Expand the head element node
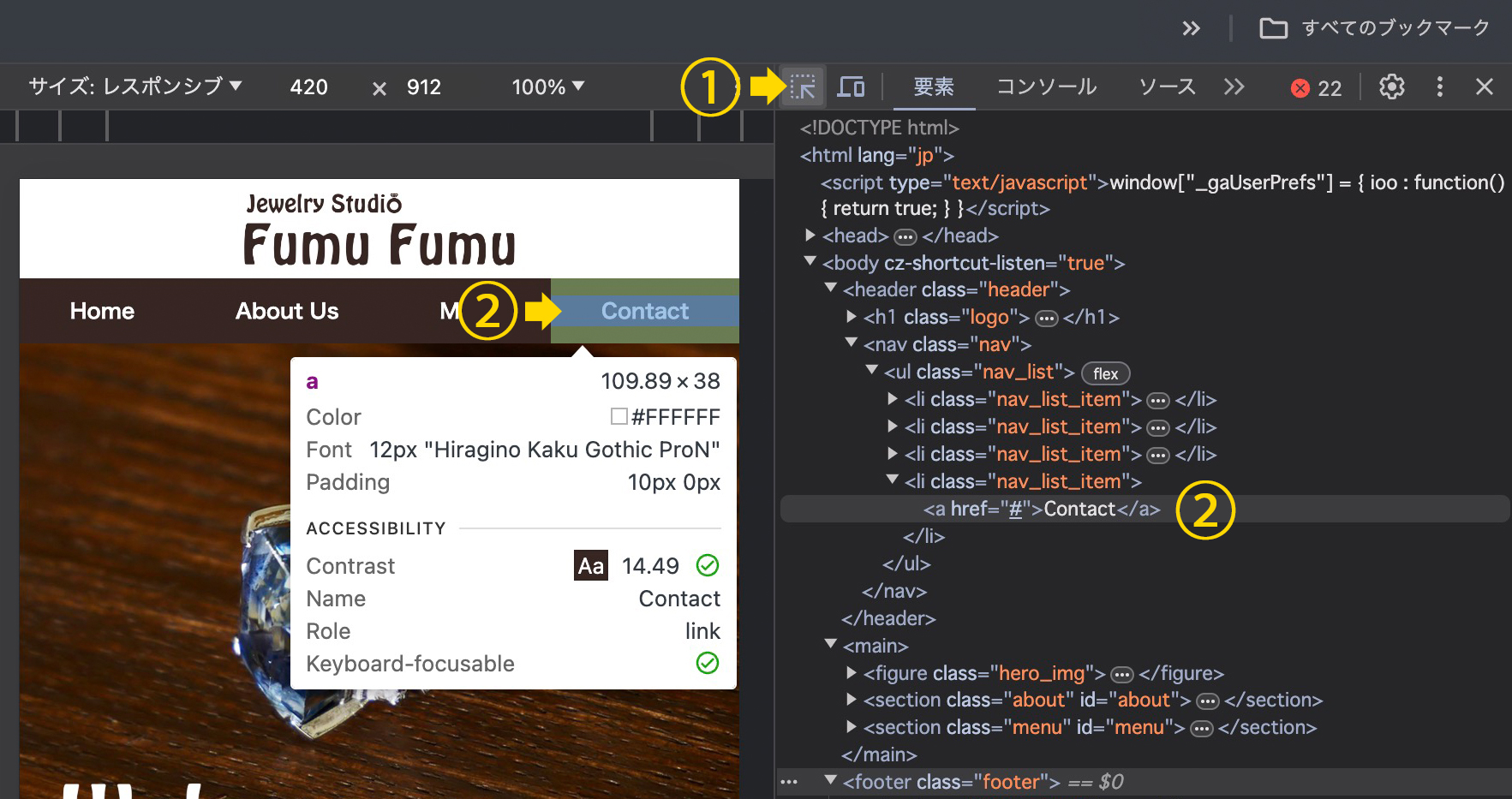Screen dimensions: 1512x799 pyautogui.click(x=810, y=236)
